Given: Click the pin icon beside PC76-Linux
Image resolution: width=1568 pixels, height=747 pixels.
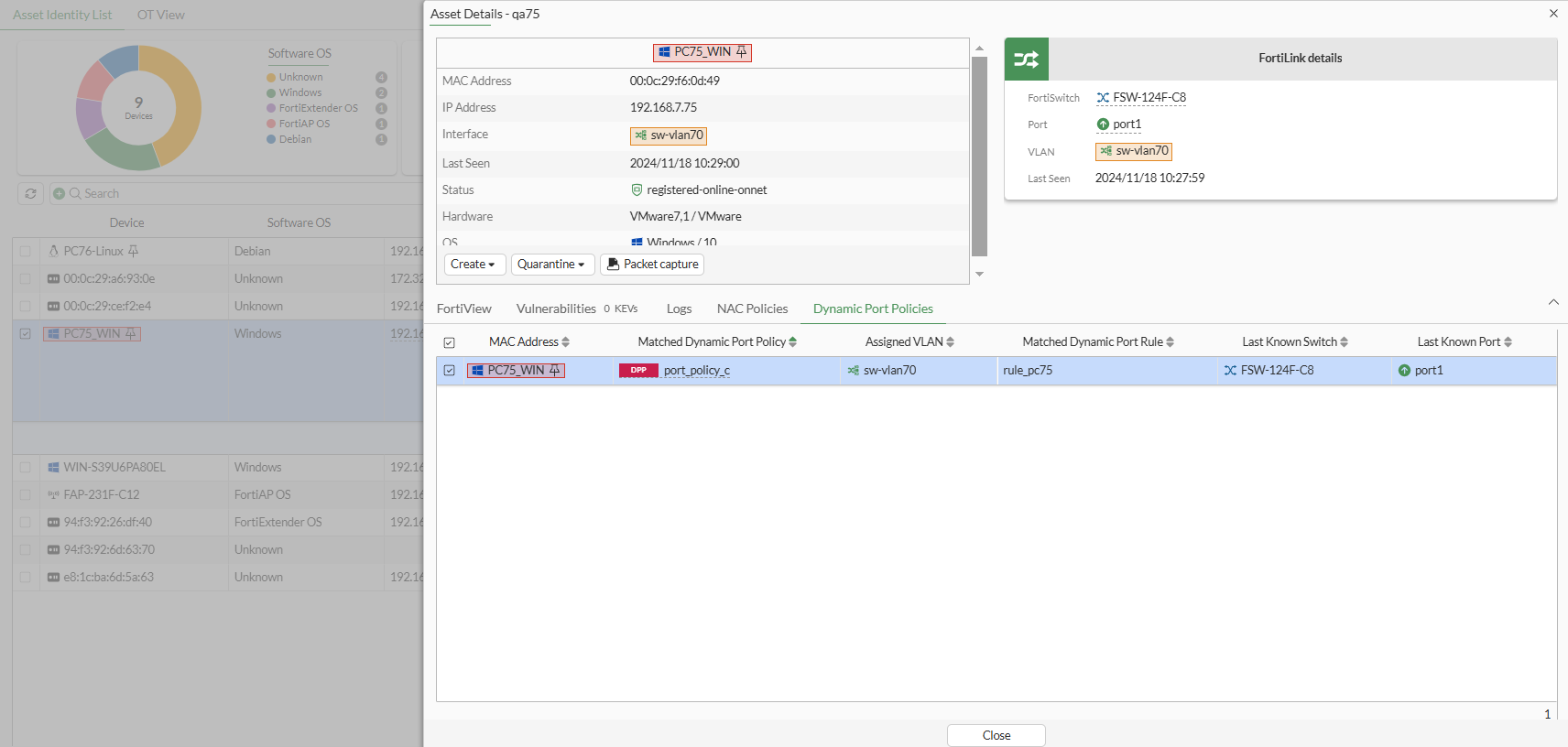Looking at the screenshot, I should 133,252.
